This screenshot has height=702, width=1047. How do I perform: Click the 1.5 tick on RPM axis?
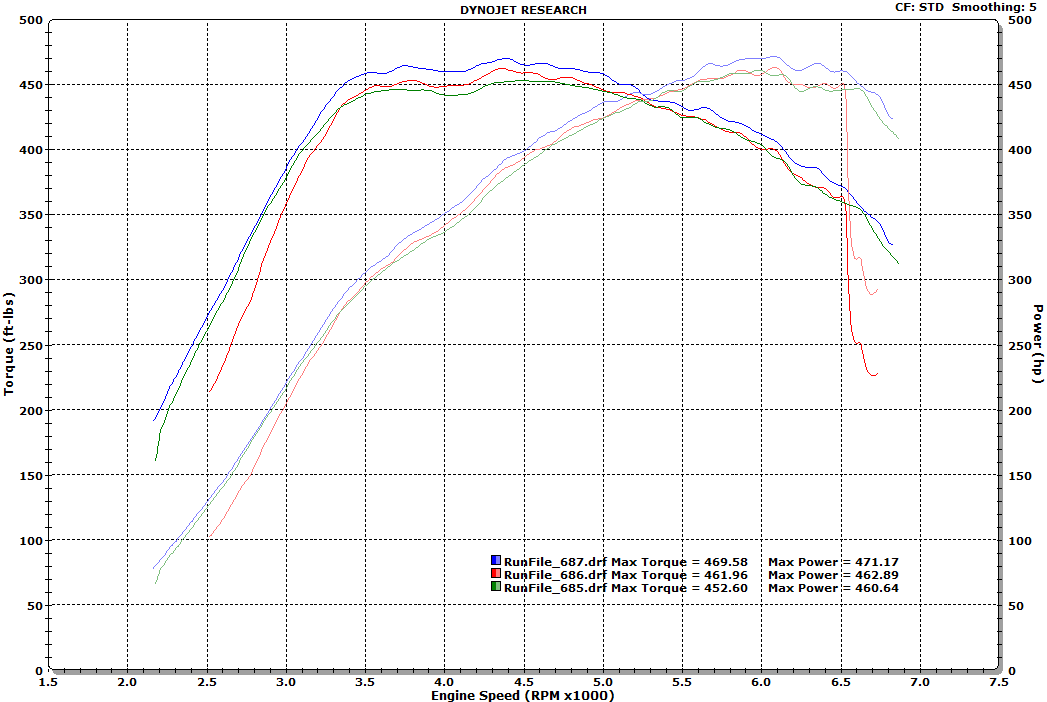(x=48, y=682)
